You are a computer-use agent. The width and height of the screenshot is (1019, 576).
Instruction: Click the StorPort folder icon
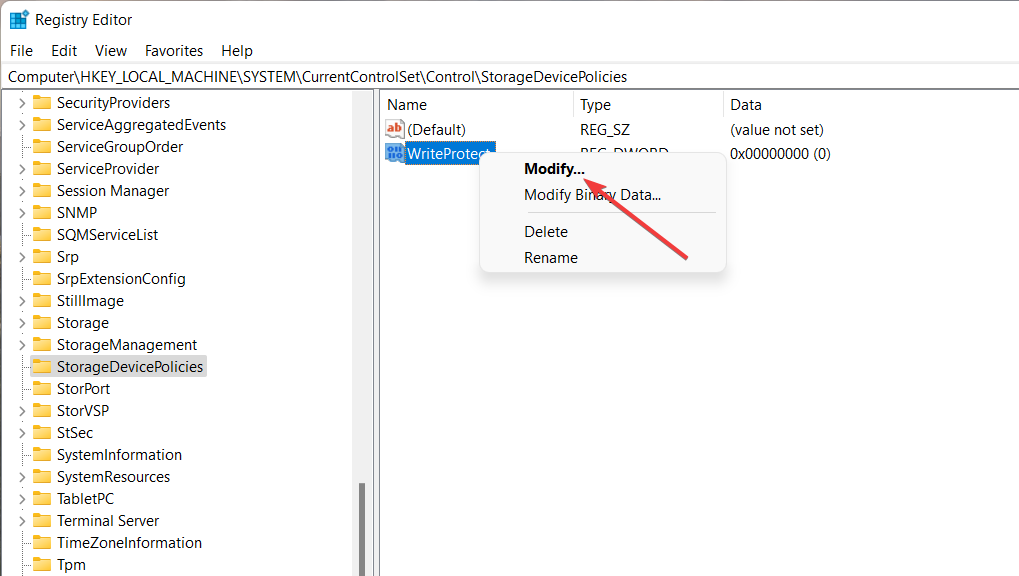42,389
